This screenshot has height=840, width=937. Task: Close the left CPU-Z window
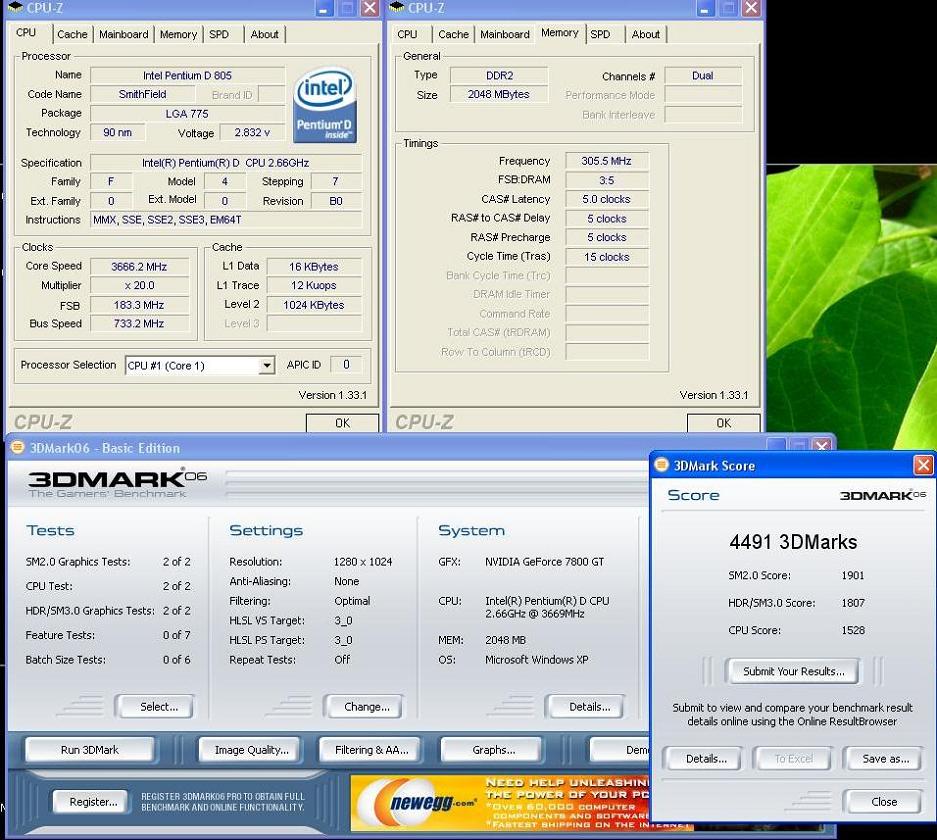pyautogui.click(x=370, y=8)
